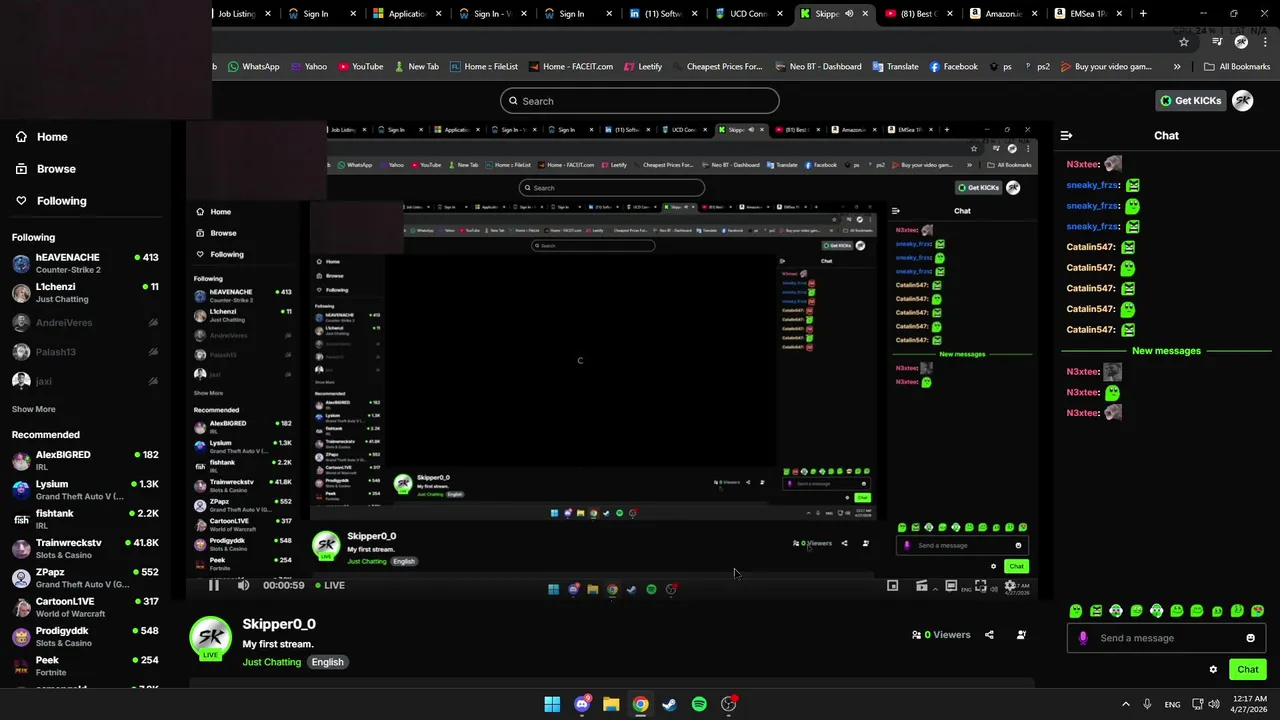1280x720 pixels.
Task: Mute the stream volume speaker icon
Action: click(243, 585)
